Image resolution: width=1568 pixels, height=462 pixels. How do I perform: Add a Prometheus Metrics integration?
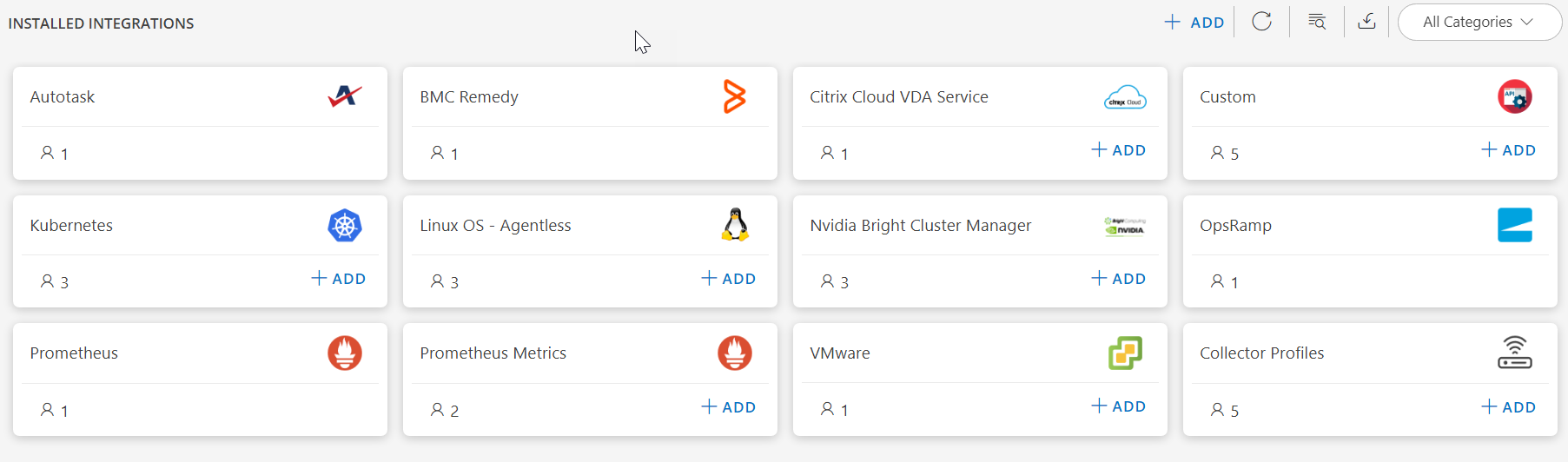(729, 407)
